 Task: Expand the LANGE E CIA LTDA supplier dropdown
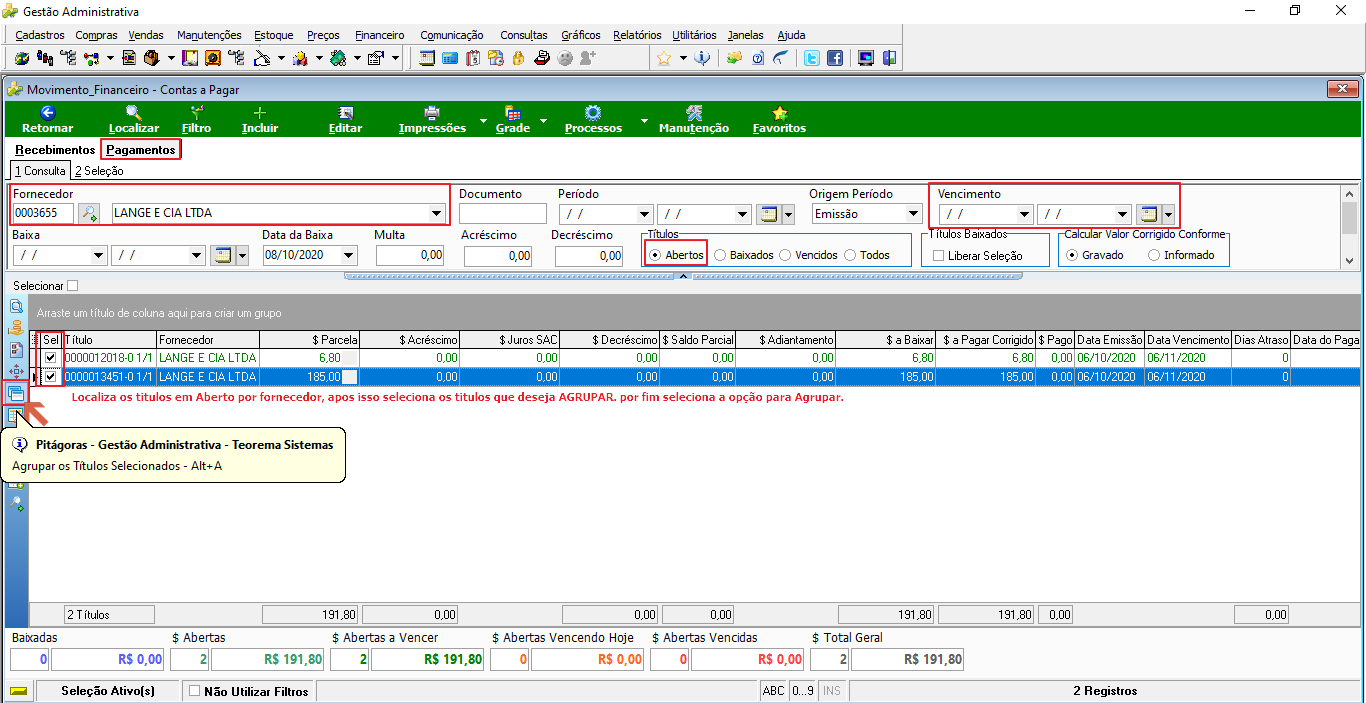pyautogui.click(x=436, y=213)
